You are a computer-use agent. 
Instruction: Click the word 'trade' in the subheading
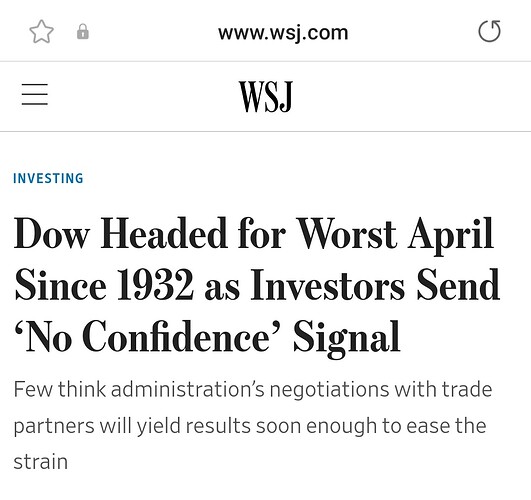467,390
